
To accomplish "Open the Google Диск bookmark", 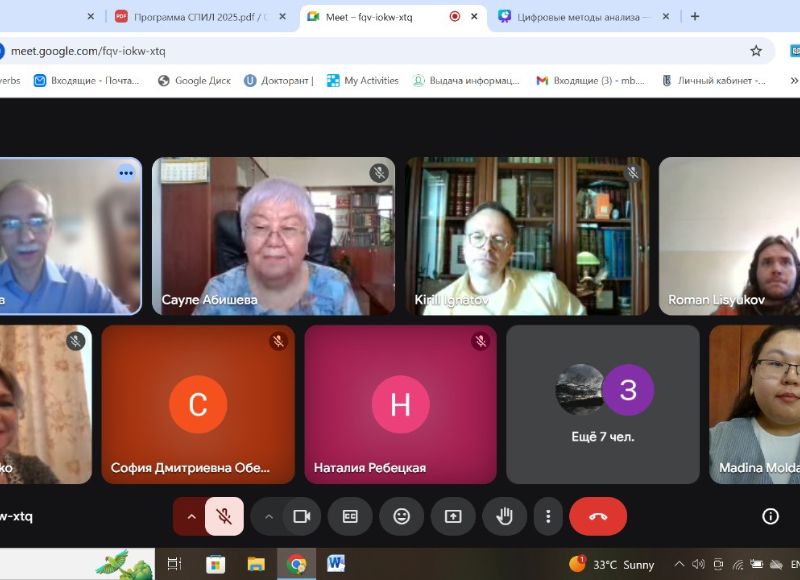I will point(194,81).
